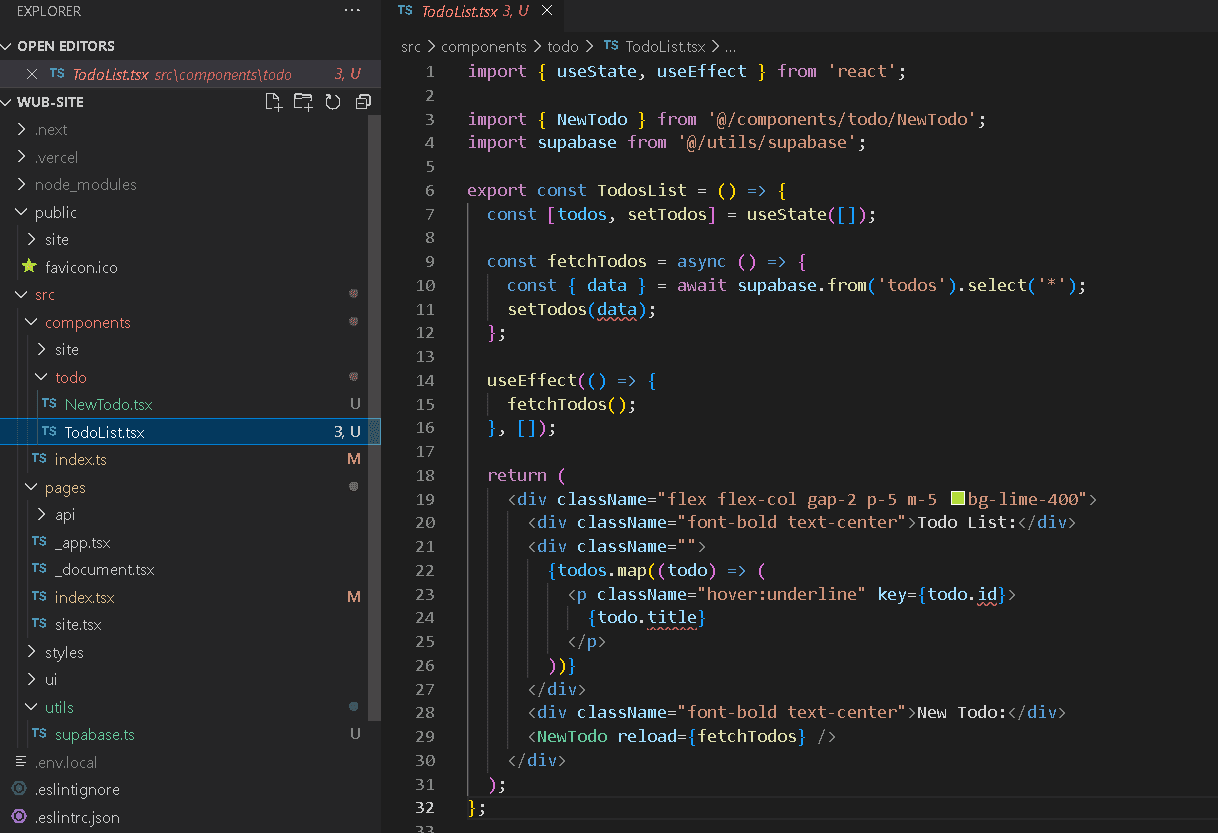Image resolution: width=1218 pixels, height=833 pixels.
Task: Collapse all folders in explorer
Action: (363, 102)
